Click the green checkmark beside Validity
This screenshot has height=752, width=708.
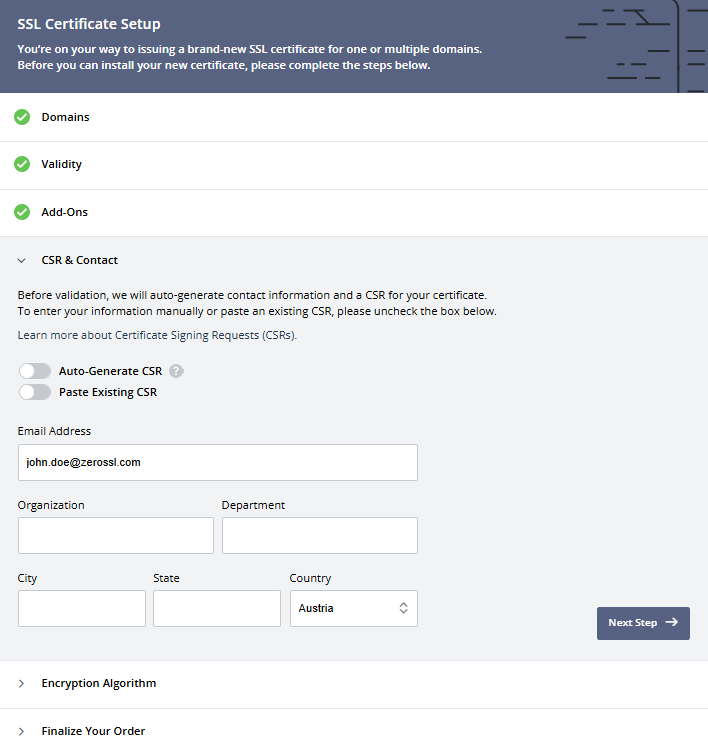coord(22,164)
